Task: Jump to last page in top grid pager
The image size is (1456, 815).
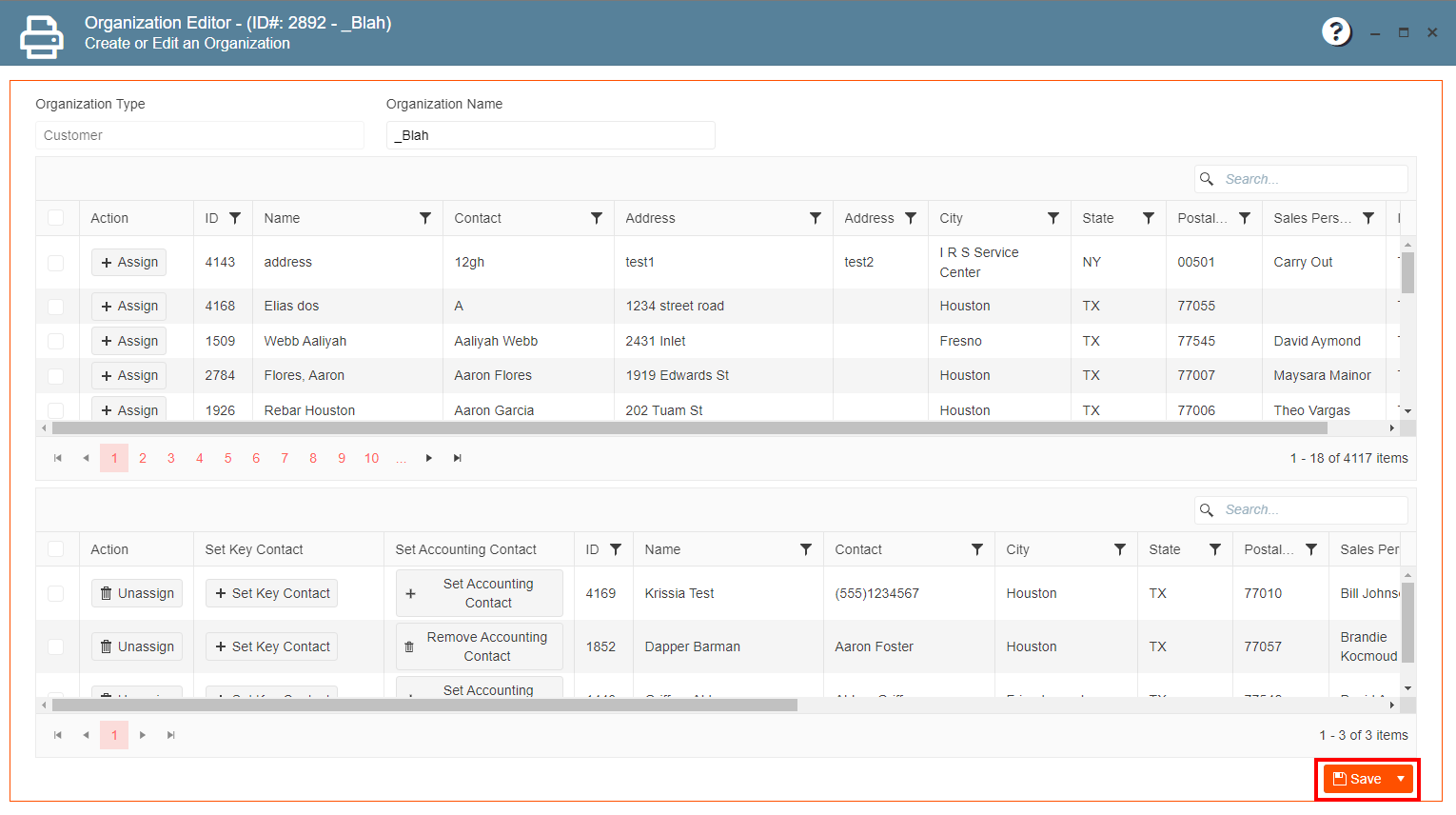Action: click(x=458, y=458)
